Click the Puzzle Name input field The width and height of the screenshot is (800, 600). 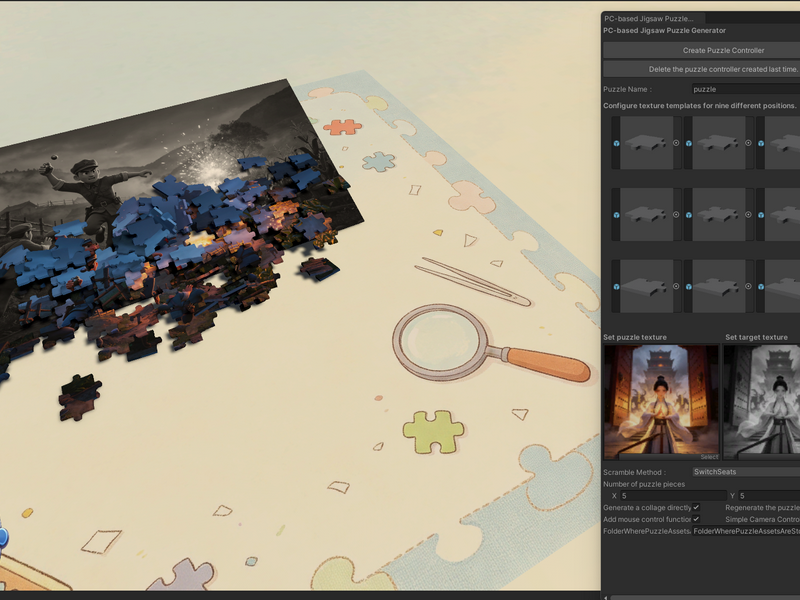(746, 89)
